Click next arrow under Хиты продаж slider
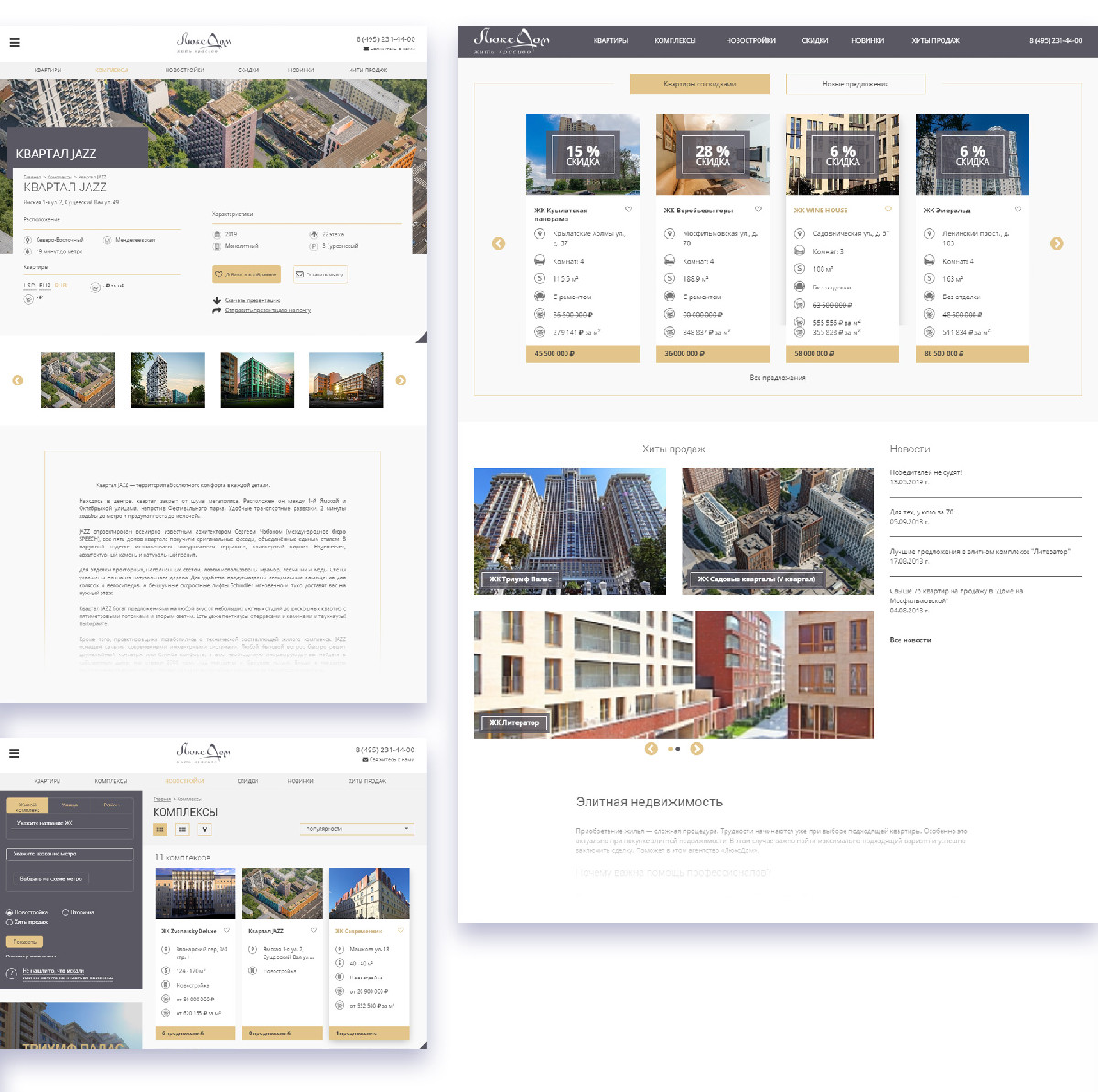 [x=696, y=749]
